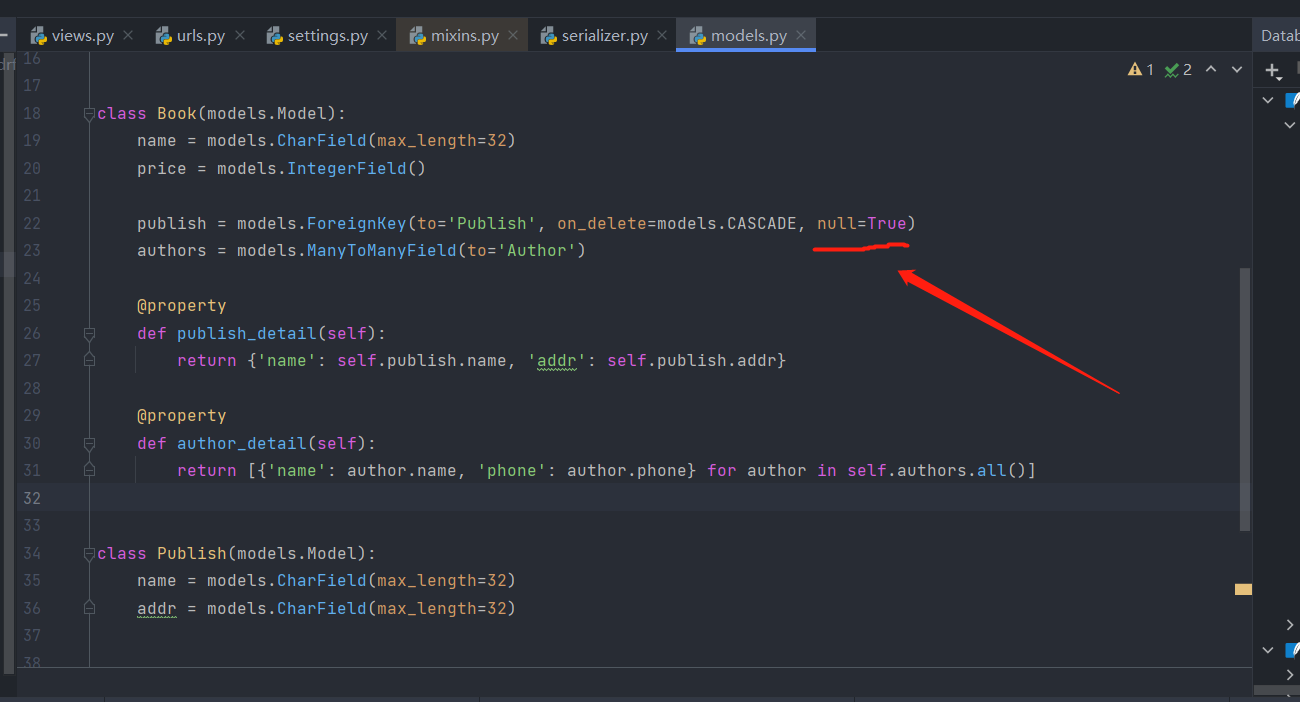Open the warnings indicator showing 1 warning
Image resolution: width=1300 pixels, height=702 pixels.
click(1141, 70)
